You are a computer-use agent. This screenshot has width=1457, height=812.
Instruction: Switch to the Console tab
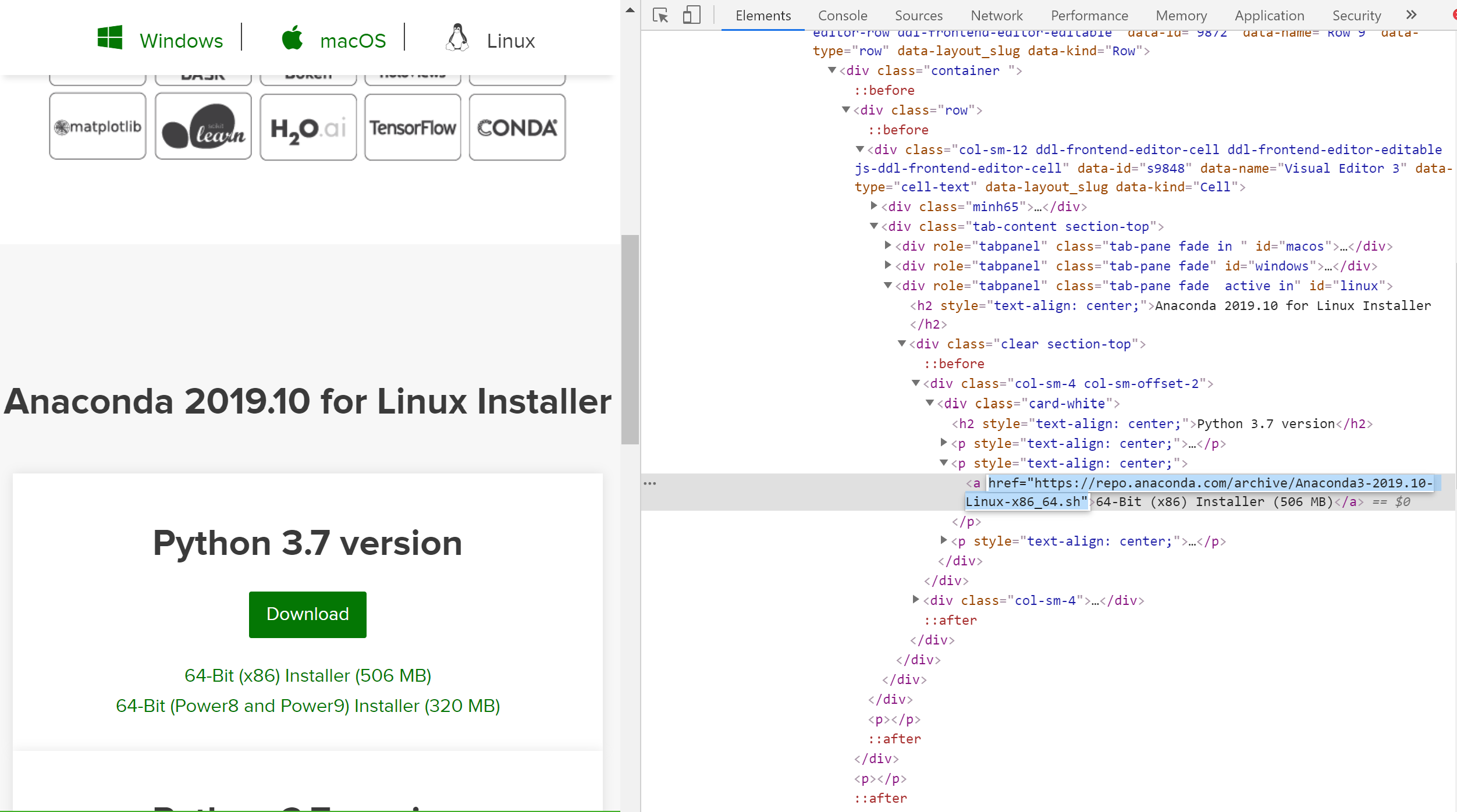pos(843,16)
